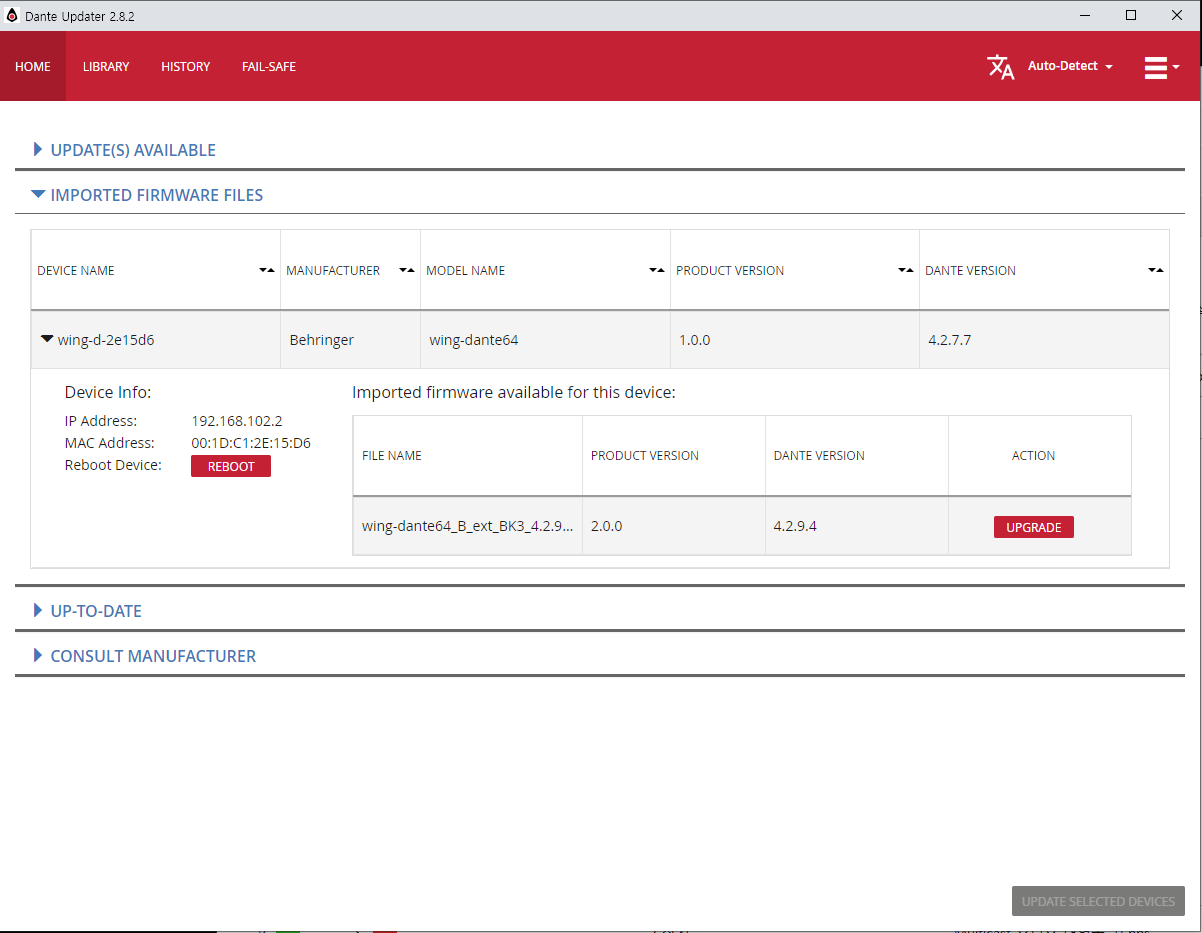Close the Dante Updater window

pos(1177,15)
